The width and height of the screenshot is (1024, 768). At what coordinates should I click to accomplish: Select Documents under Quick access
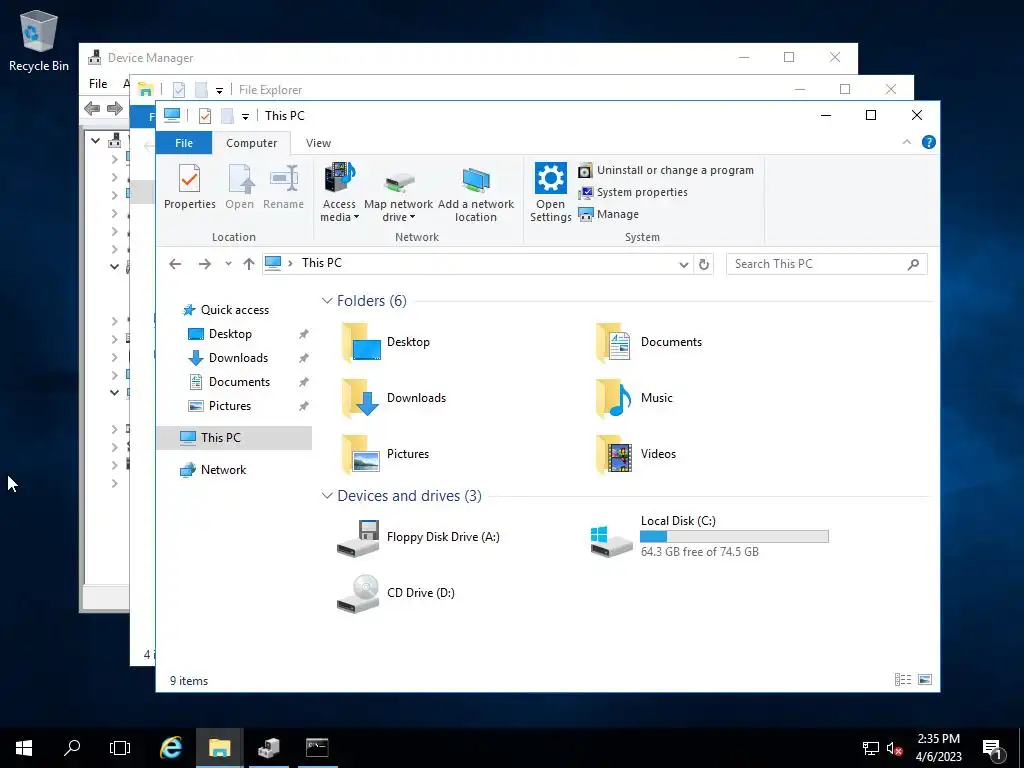239,382
